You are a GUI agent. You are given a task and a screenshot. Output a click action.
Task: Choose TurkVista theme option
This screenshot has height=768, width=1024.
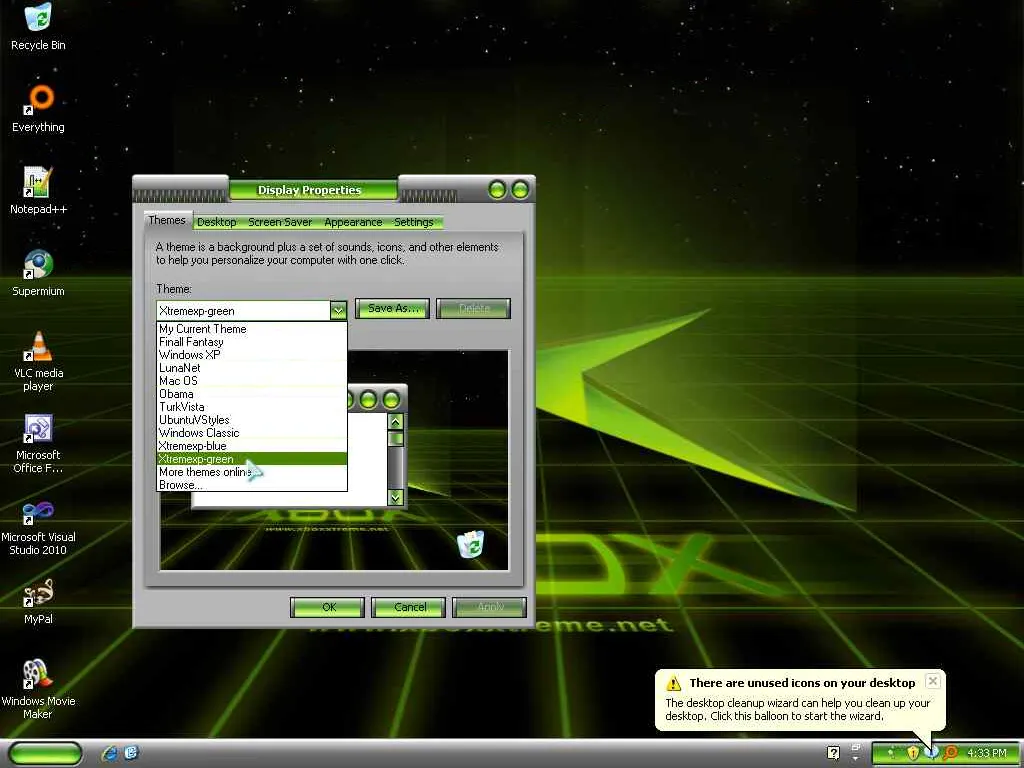point(252,407)
